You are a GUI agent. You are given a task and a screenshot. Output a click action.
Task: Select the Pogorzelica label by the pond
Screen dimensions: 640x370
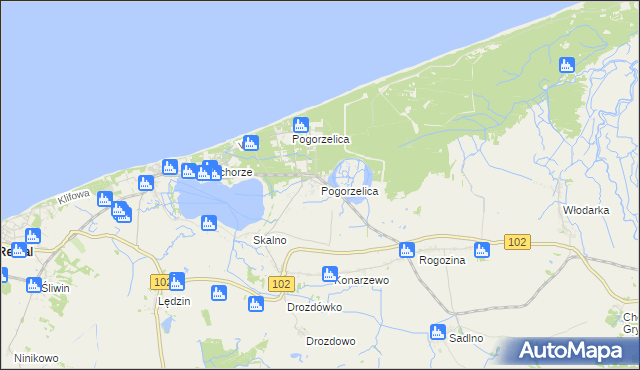tap(350, 191)
